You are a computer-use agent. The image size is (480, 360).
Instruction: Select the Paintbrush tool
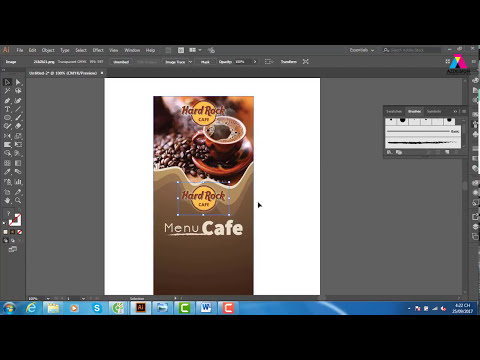coord(18,118)
